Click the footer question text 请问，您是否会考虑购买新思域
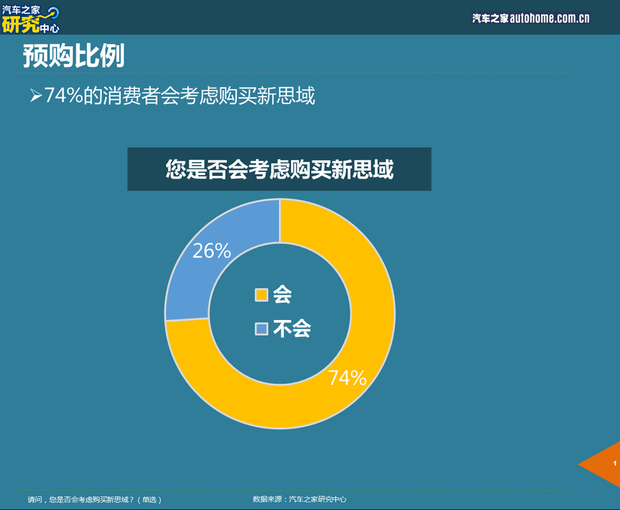620x510 pixels. click(x=94, y=499)
